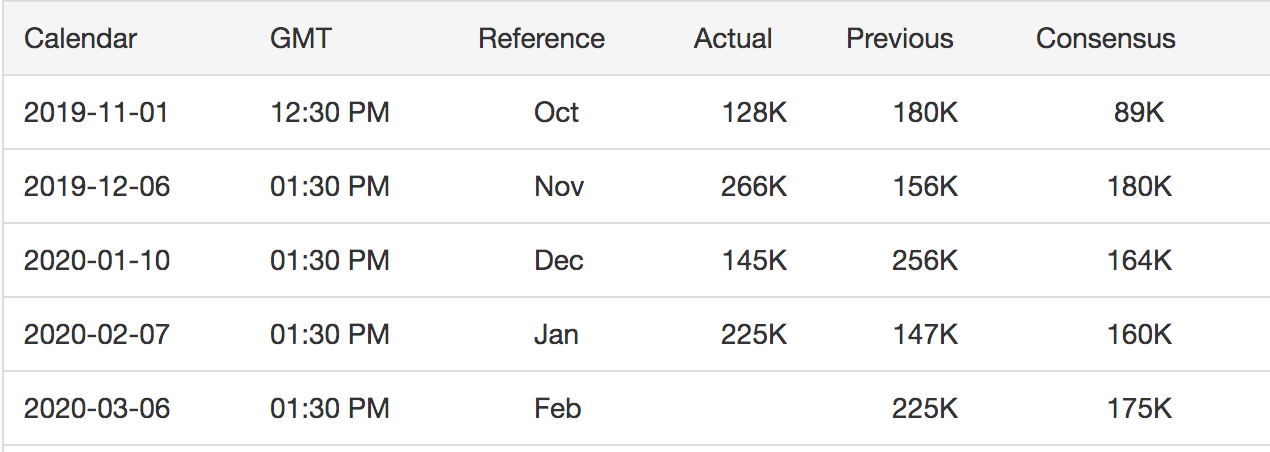Click the Nov reference cell
1270x452 pixels.
click(559, 187)
